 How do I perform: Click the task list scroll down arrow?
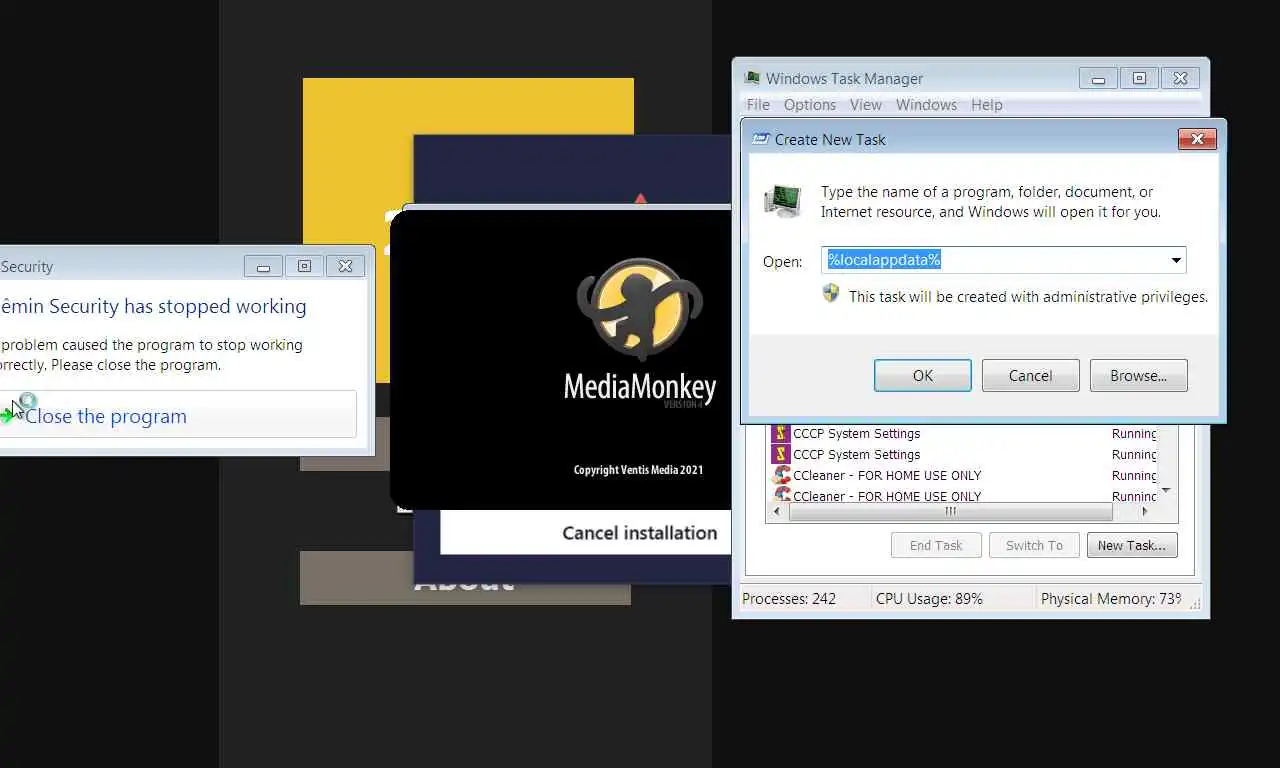click(1165, 491)
